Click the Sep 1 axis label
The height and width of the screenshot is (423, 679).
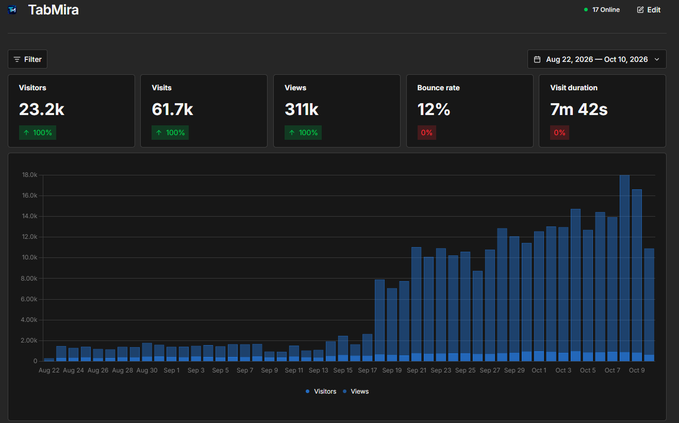click(x=171, y=370)
